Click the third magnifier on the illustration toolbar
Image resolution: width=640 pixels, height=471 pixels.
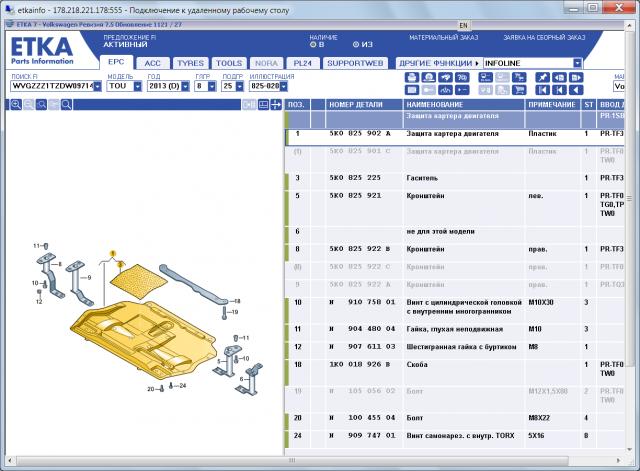41,105
